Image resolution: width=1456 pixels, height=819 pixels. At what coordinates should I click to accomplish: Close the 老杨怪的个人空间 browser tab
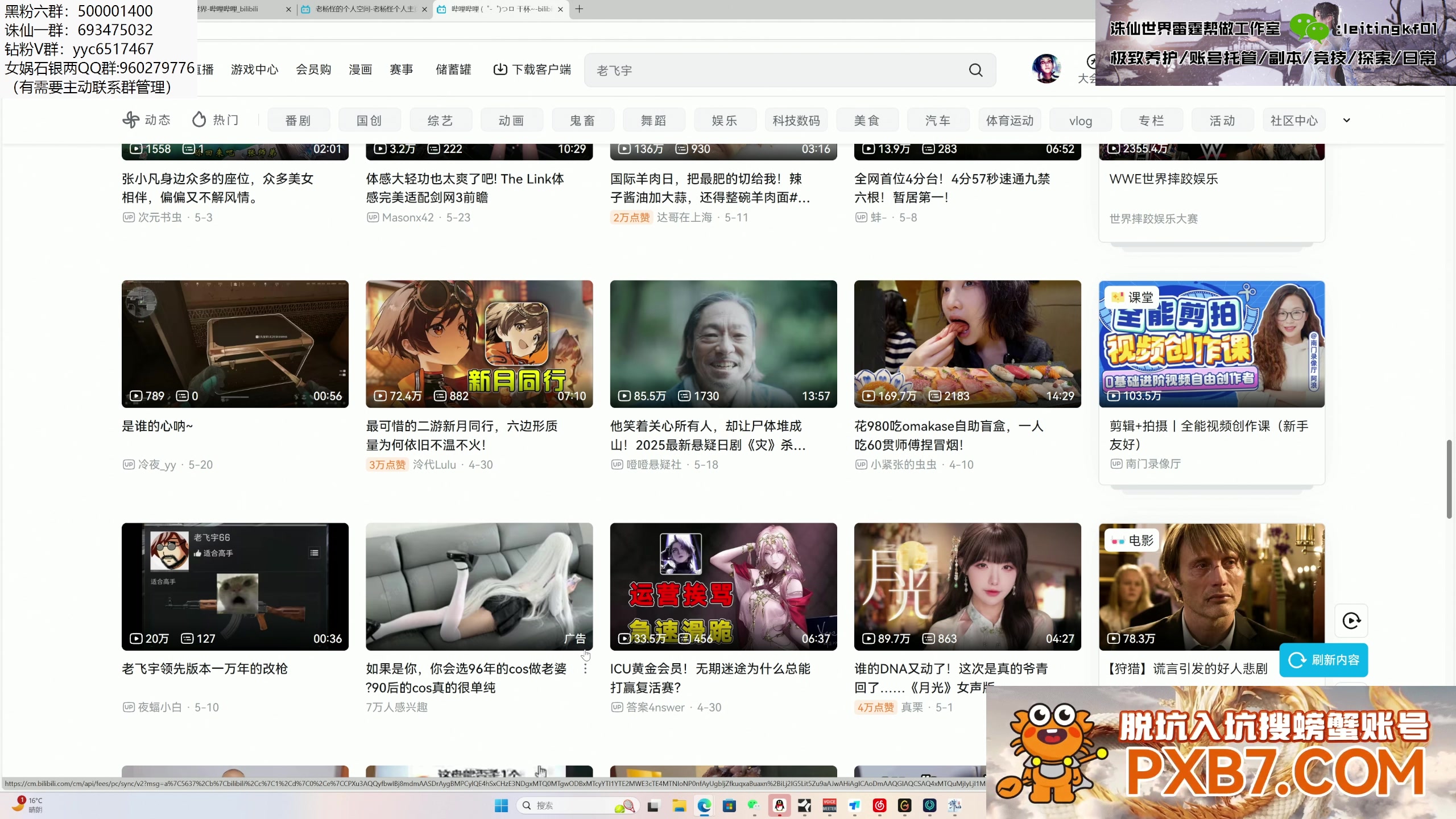point(424,9)
